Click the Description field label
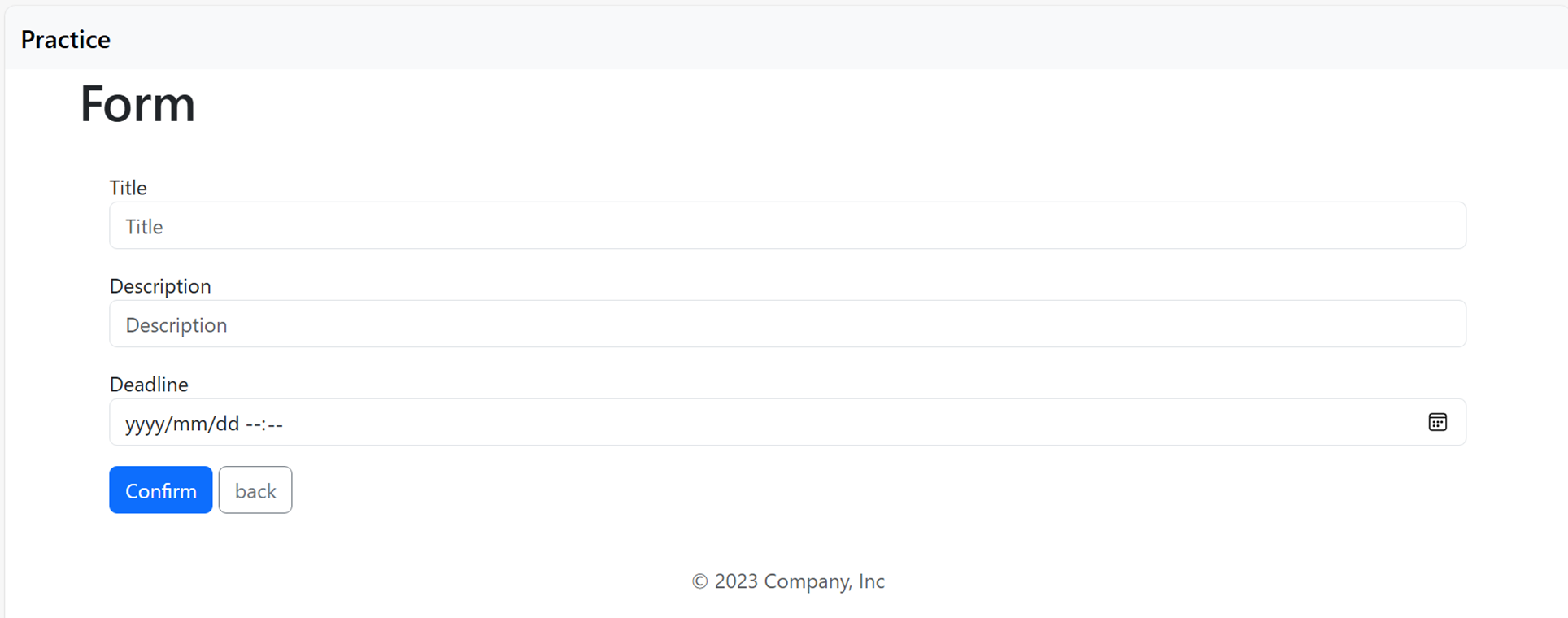The height and width of the screenshot is (618, 1568). 160,286
